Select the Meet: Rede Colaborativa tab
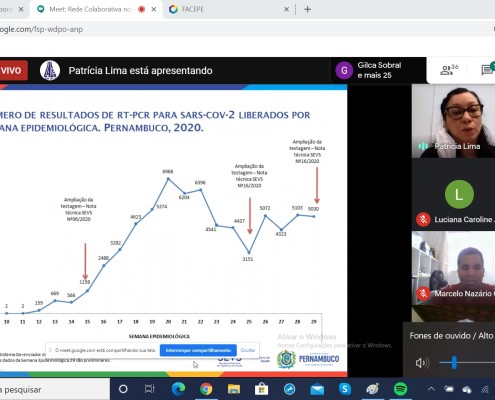Viewport: 495px width, 400px height. click(x=90, y=9)
